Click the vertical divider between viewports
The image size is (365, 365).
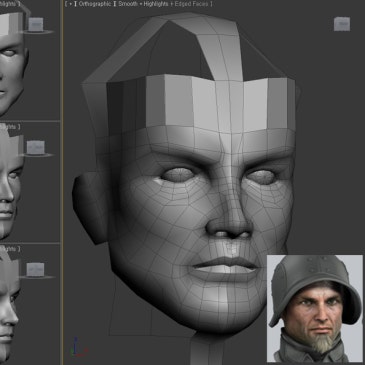pyautogui.click(x=62, y=182)
